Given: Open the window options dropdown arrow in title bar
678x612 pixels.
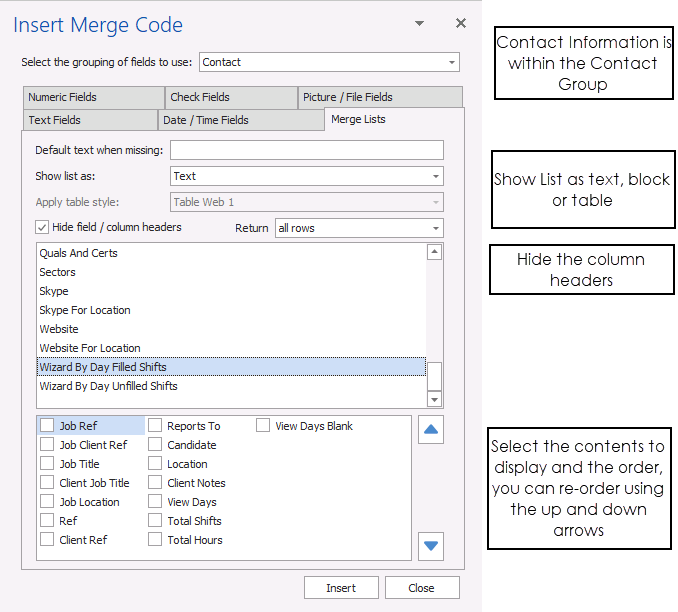Looking at the screenshot, I should click(x=421, y=23).
